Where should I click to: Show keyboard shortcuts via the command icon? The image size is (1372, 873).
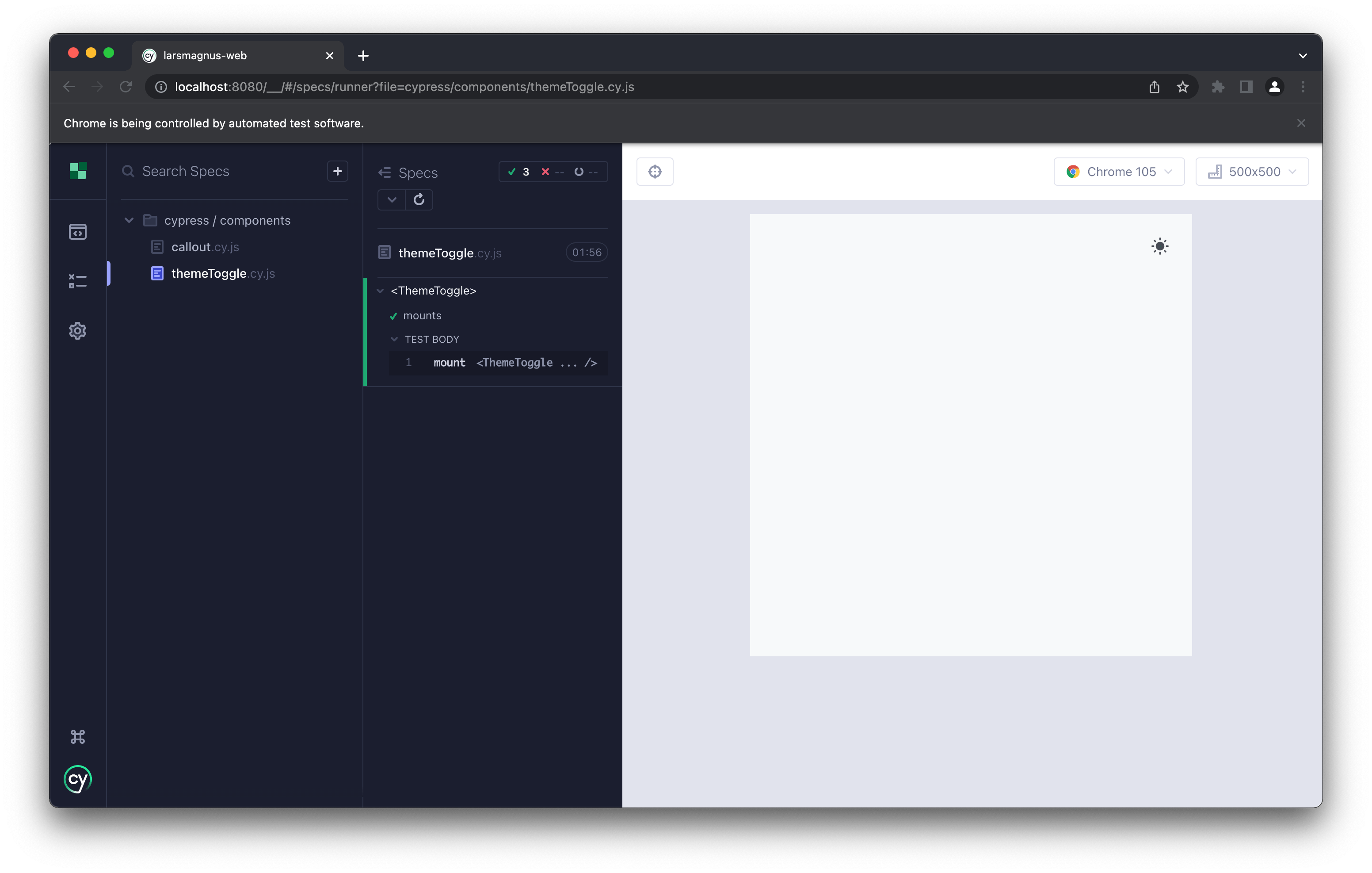tap(77, 736)
